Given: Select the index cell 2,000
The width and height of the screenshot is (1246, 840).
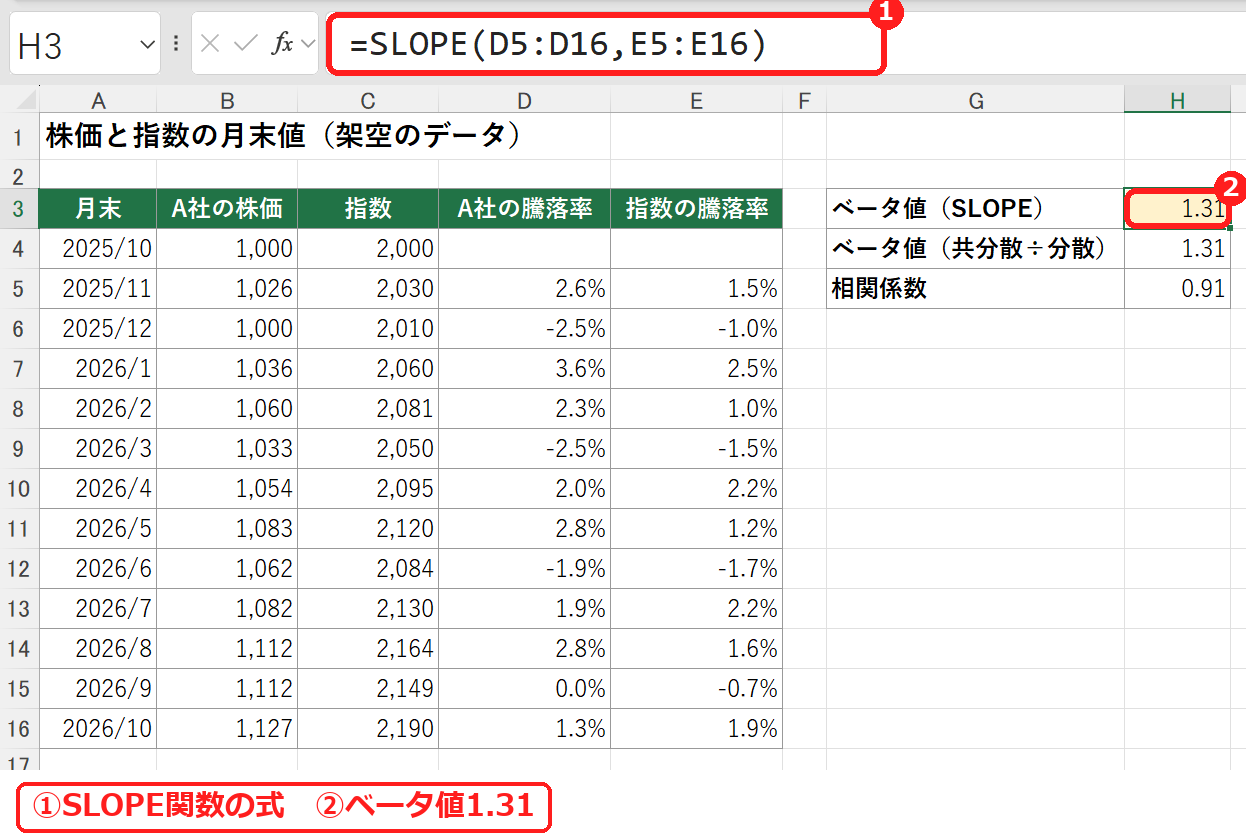Looking at the screenshot, I should pos(368,248).
